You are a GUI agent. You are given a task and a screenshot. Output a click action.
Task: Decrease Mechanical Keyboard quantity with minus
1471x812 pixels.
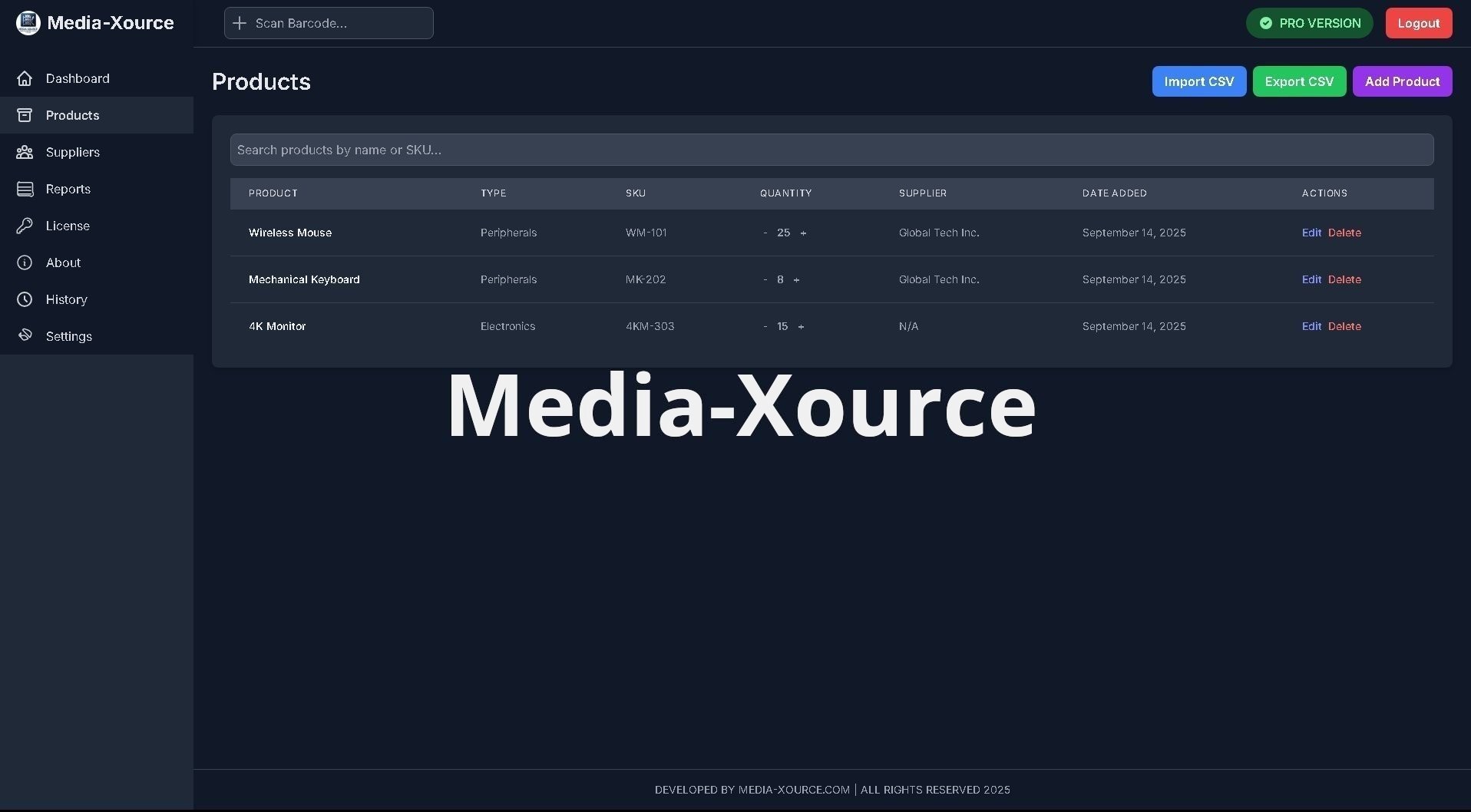tap(765, 280)
